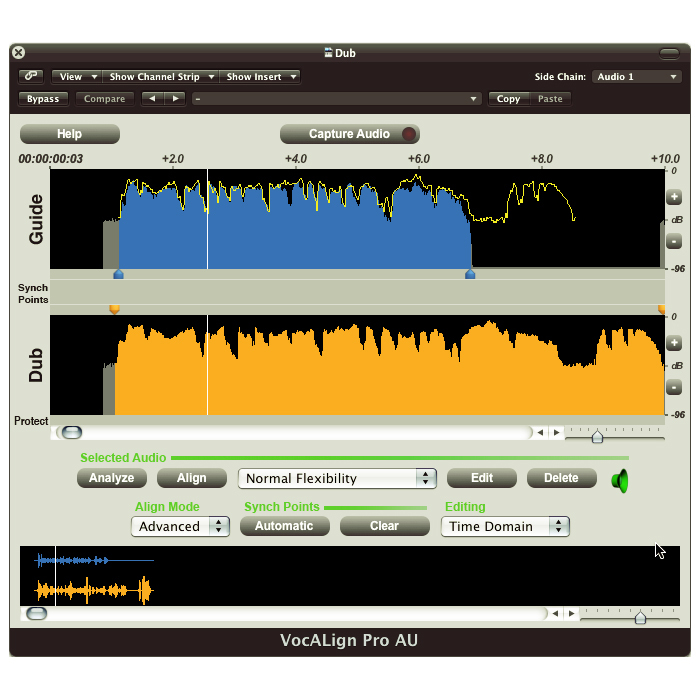Click the orange Dub overview waveform thumbnail

point(94,590)
